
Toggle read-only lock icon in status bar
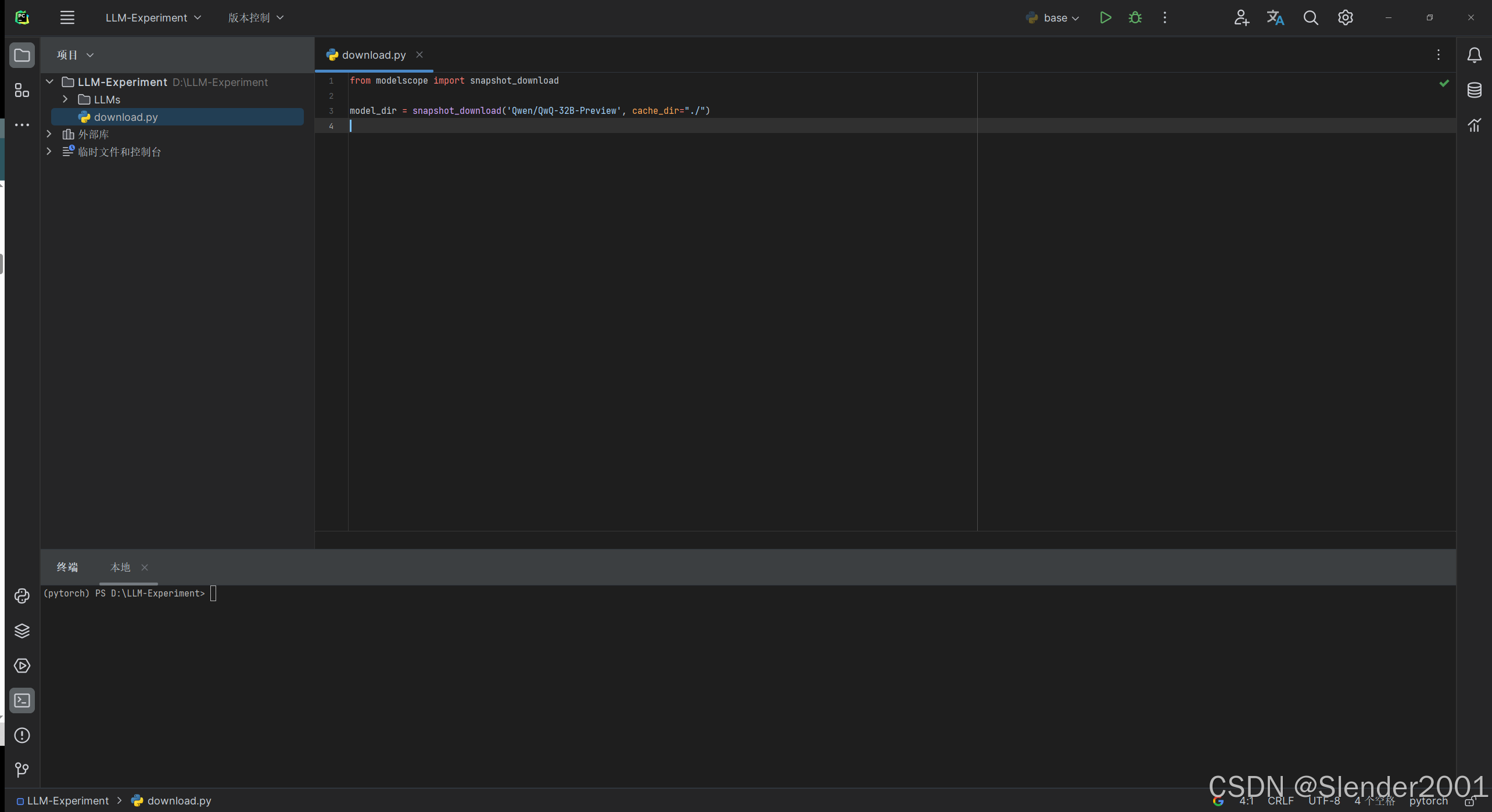click(x=1471, y=801)
